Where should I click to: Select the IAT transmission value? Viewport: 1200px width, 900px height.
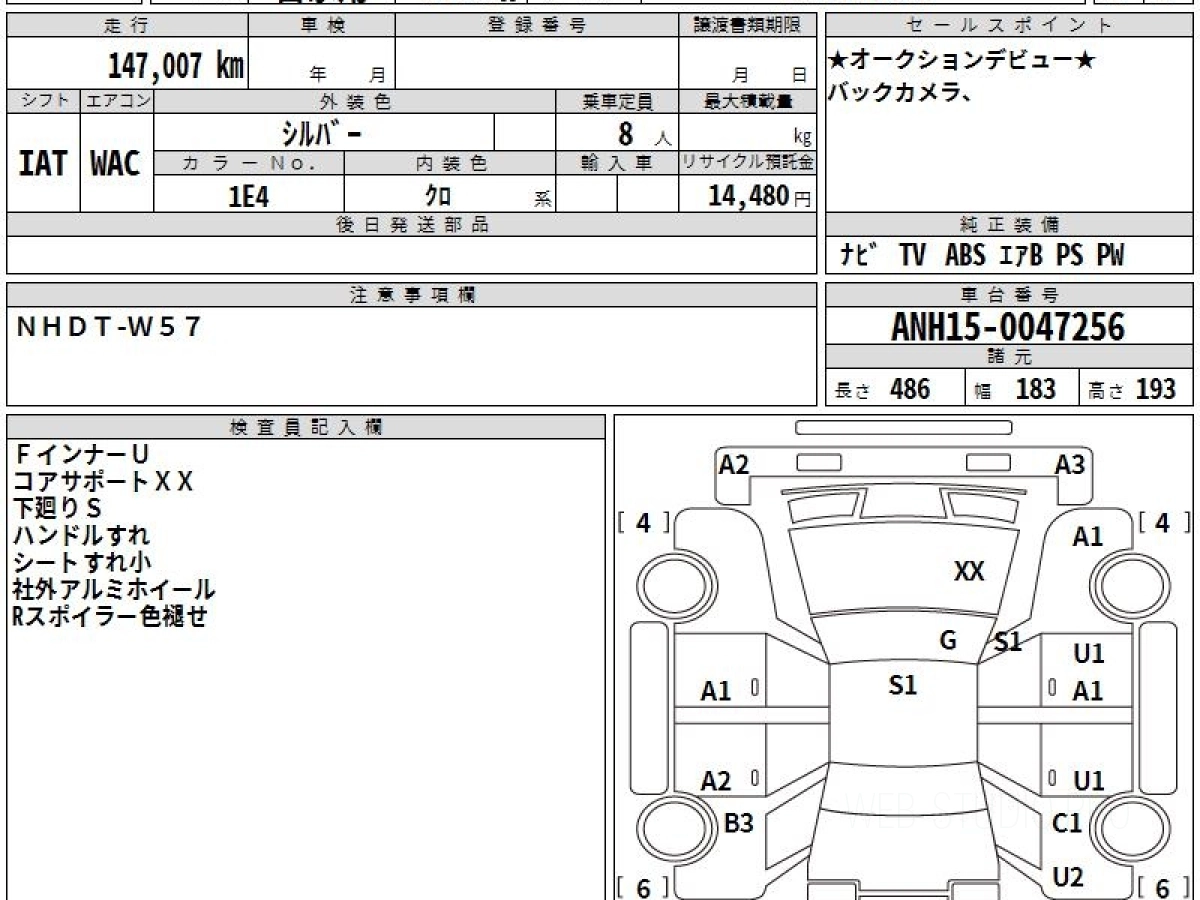pyautogui.click(x=43, y=164)
